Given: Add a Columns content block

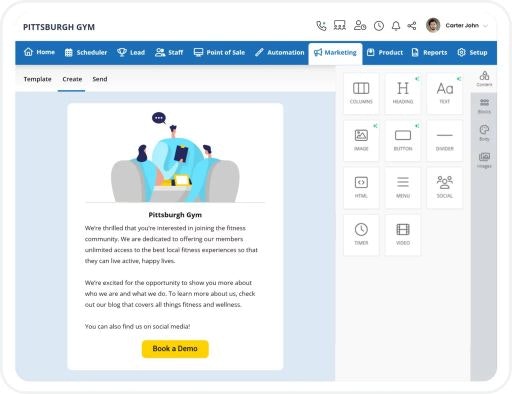Looking at the screenshot, I should (x=361, y=94).
